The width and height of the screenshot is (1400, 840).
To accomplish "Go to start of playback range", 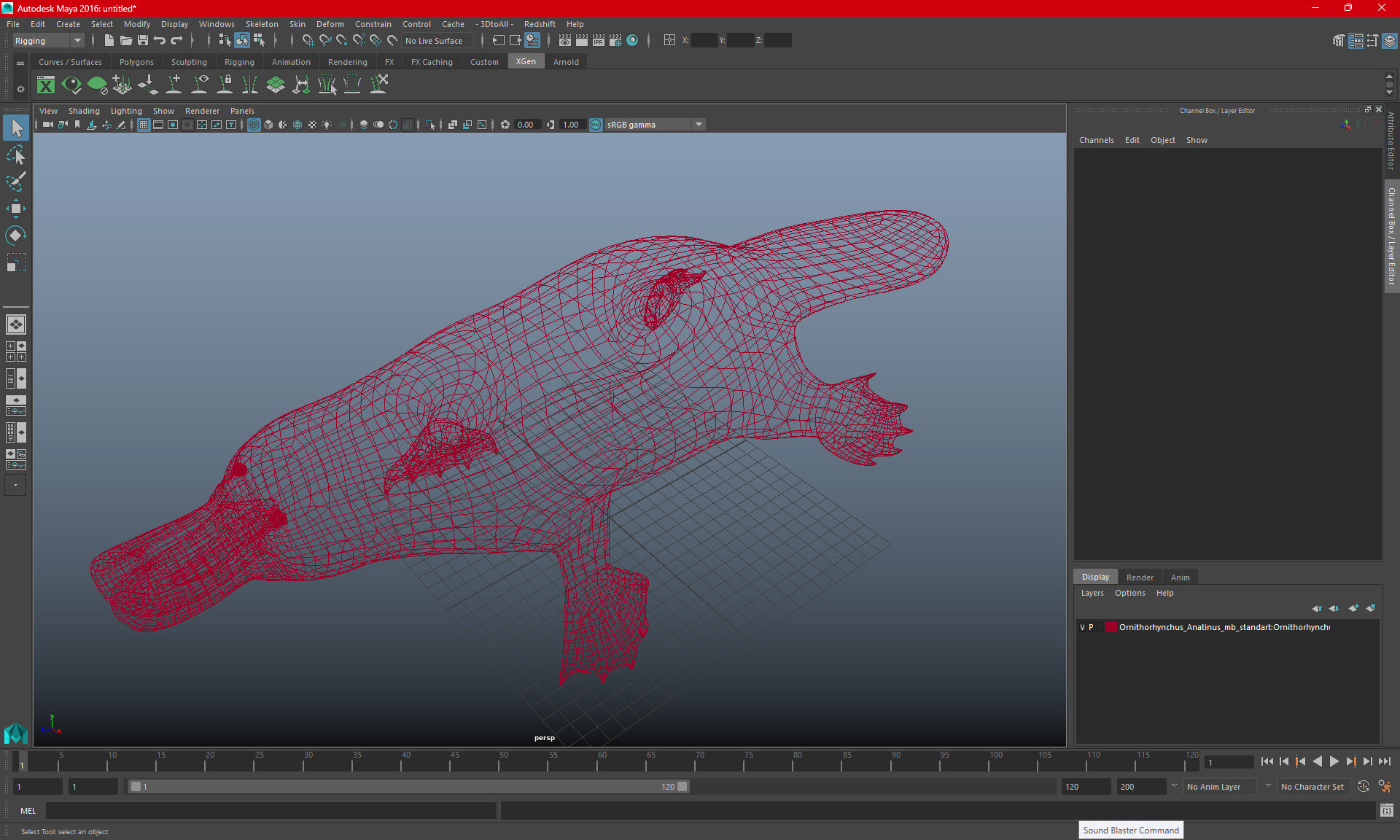I will pyautogui.click(x=1267, y=761).
